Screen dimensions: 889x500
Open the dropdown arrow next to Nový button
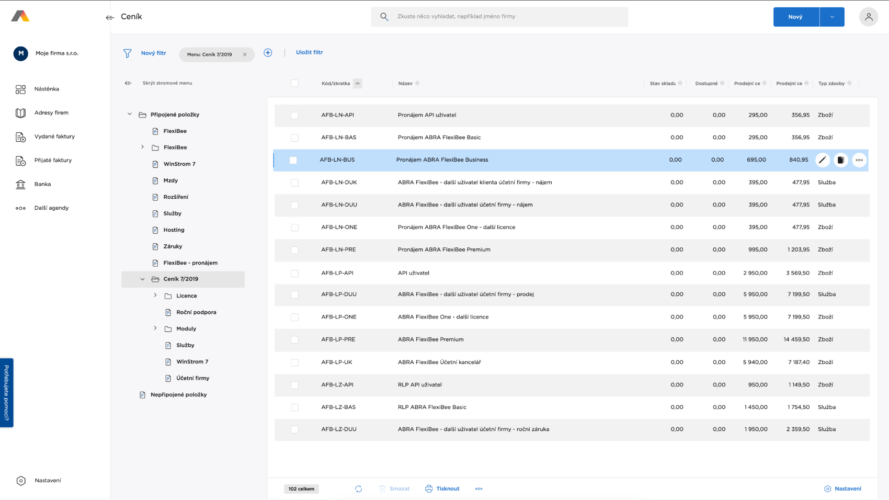(832, 17)
